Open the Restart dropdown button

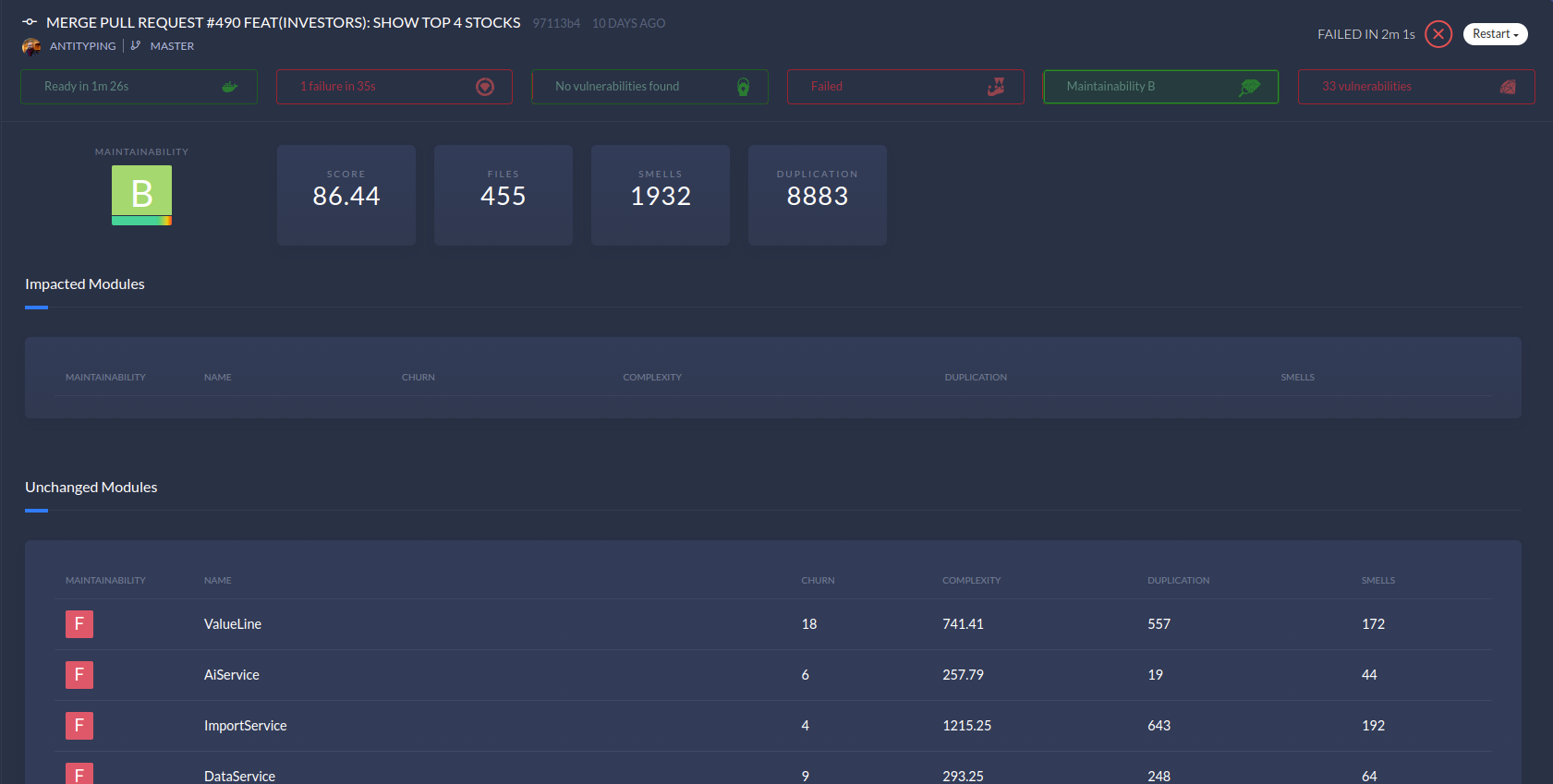click(x=1495, y=34)
